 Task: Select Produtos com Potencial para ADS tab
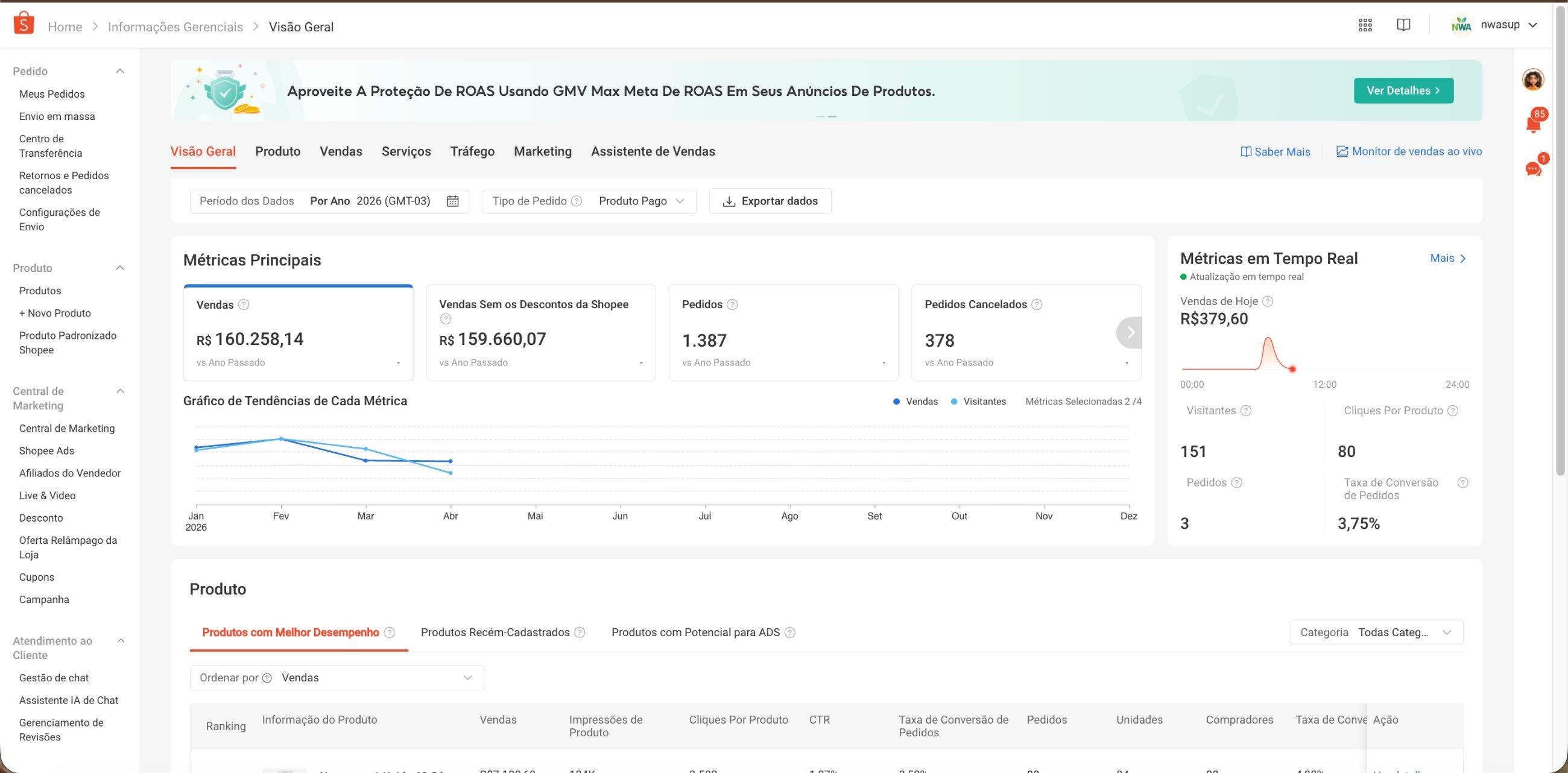696,633
